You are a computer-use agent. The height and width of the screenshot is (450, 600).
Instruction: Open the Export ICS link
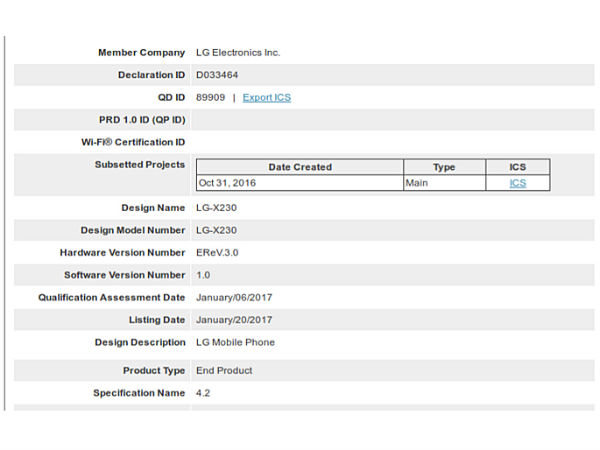click(267, 98)
